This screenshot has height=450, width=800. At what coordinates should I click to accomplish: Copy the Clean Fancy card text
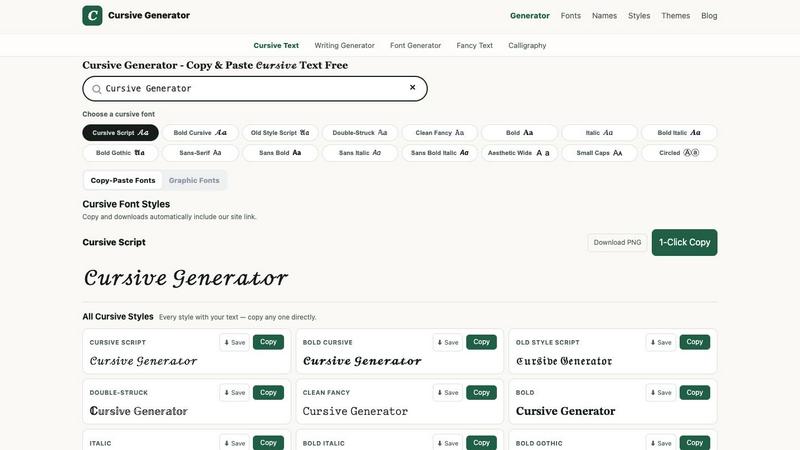481,392
